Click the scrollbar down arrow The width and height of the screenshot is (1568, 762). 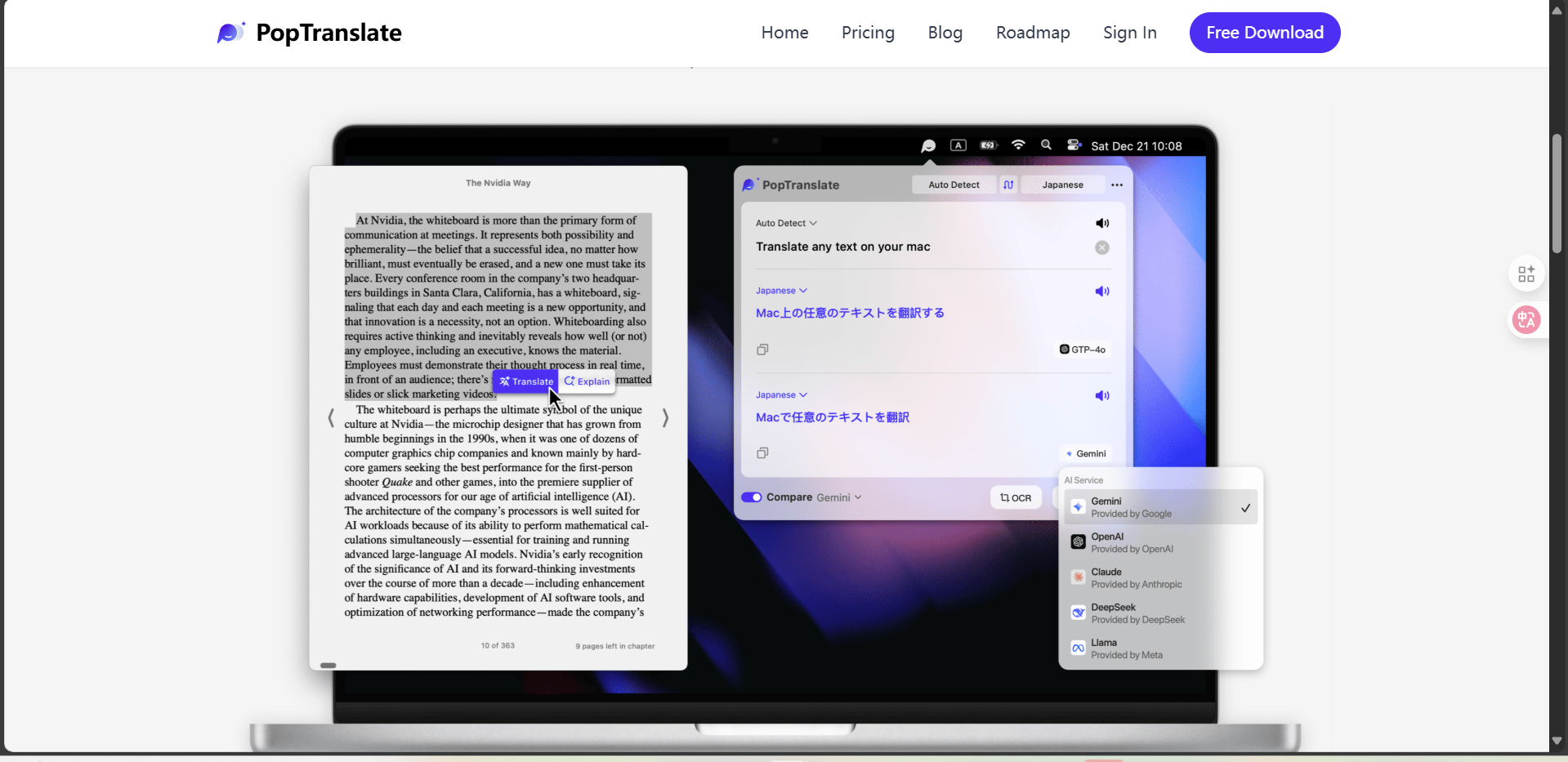[x=1557, y=741]
